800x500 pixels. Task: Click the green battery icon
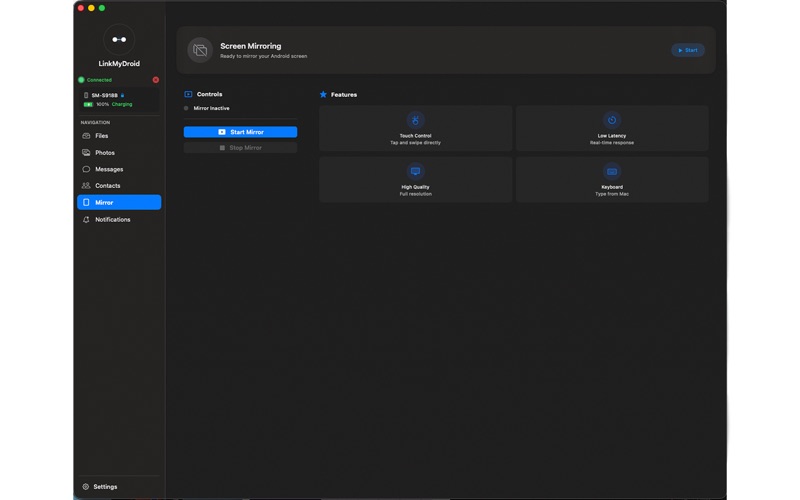pyautogui.click(x=88, y=104)
